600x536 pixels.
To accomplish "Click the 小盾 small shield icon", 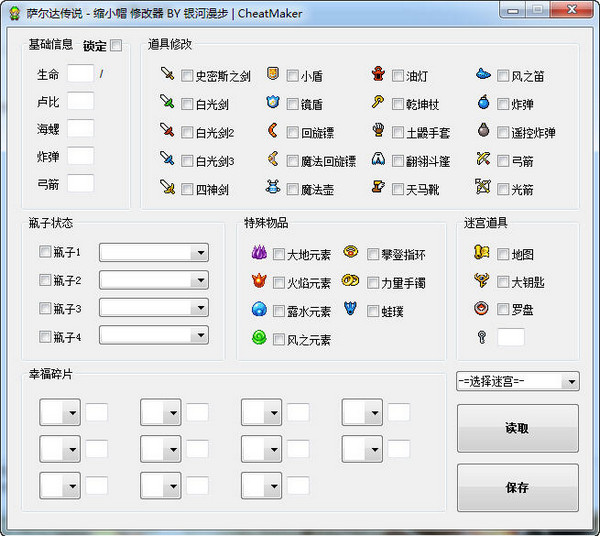I will pyautogui.click(x=272, y=74).
